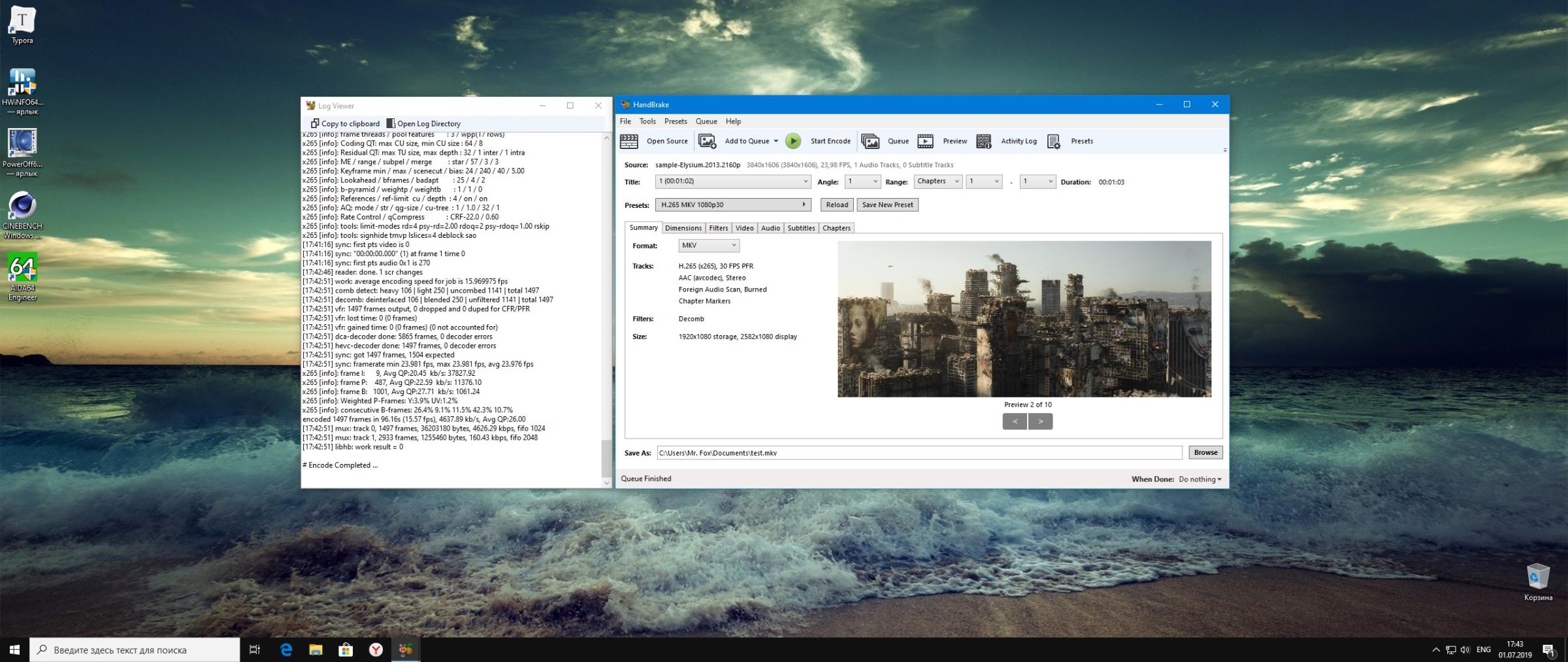Open the Queue window icon

click(x=870, y=141)
